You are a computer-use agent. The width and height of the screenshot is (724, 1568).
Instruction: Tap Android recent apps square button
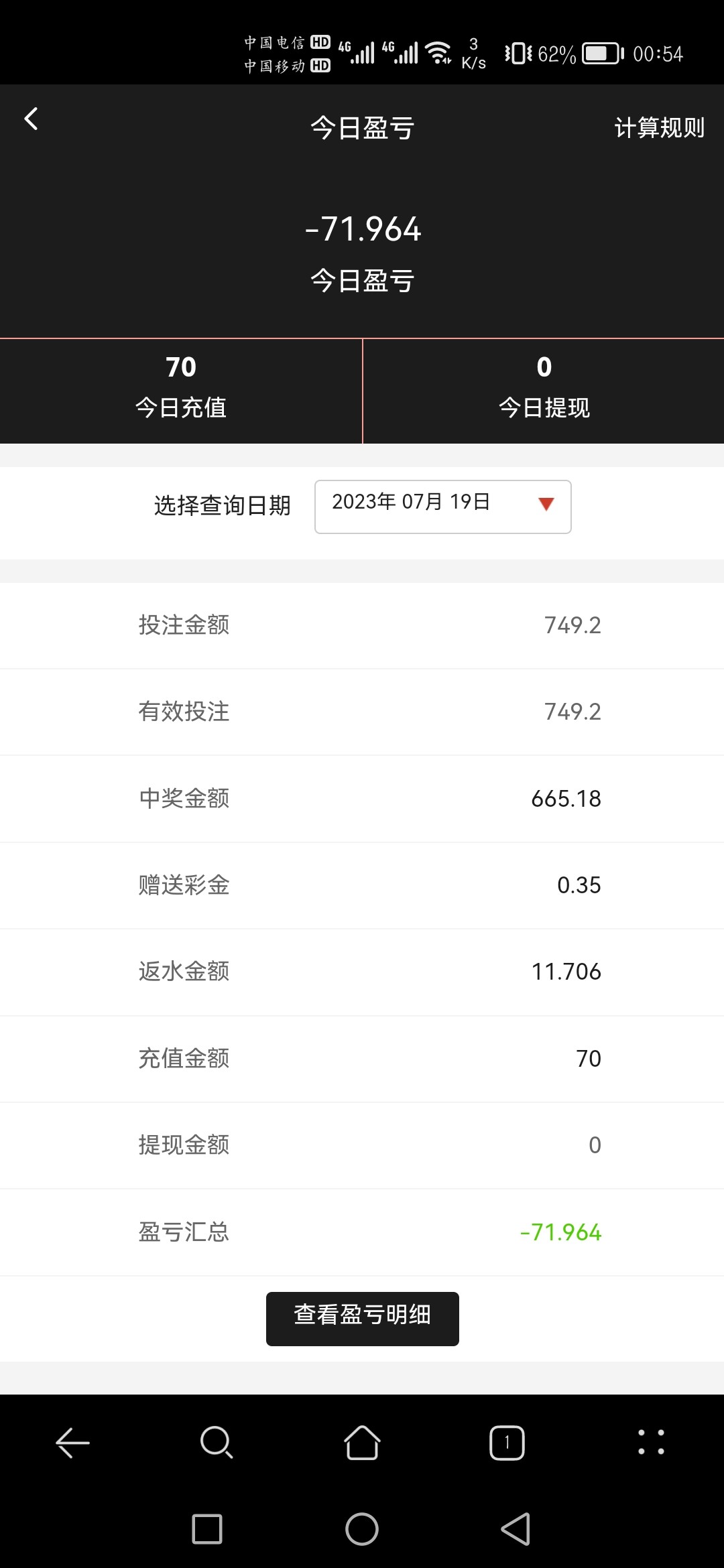point(207,1529)
